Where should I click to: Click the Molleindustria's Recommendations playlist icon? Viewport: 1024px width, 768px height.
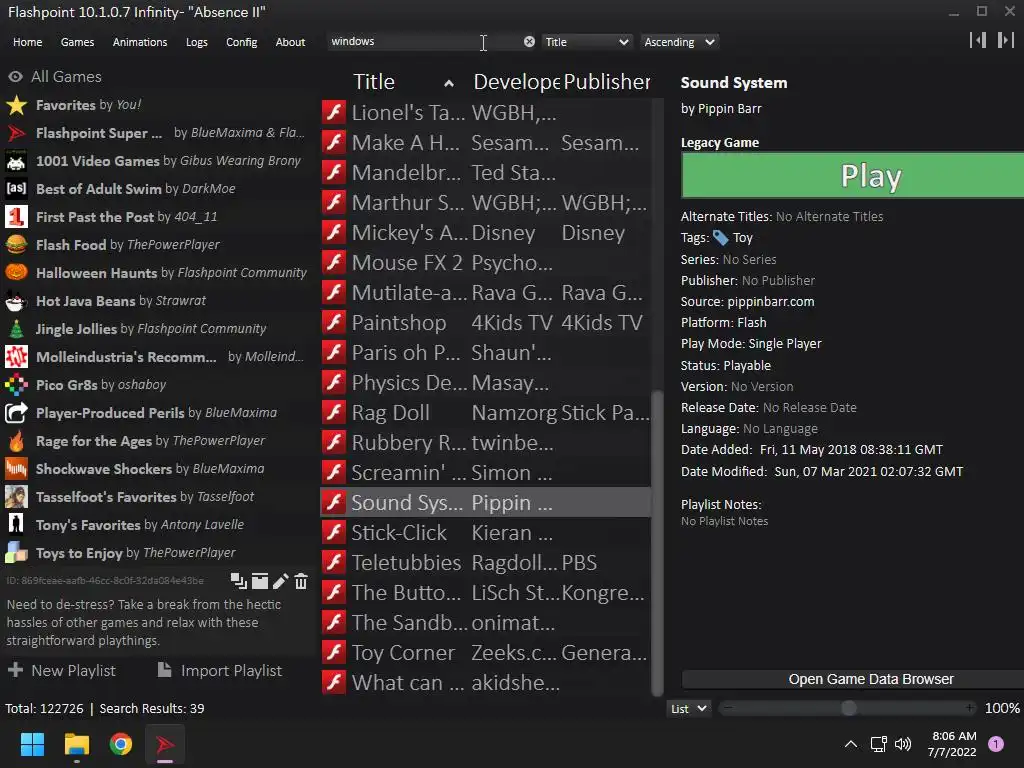tap(16, 357)
